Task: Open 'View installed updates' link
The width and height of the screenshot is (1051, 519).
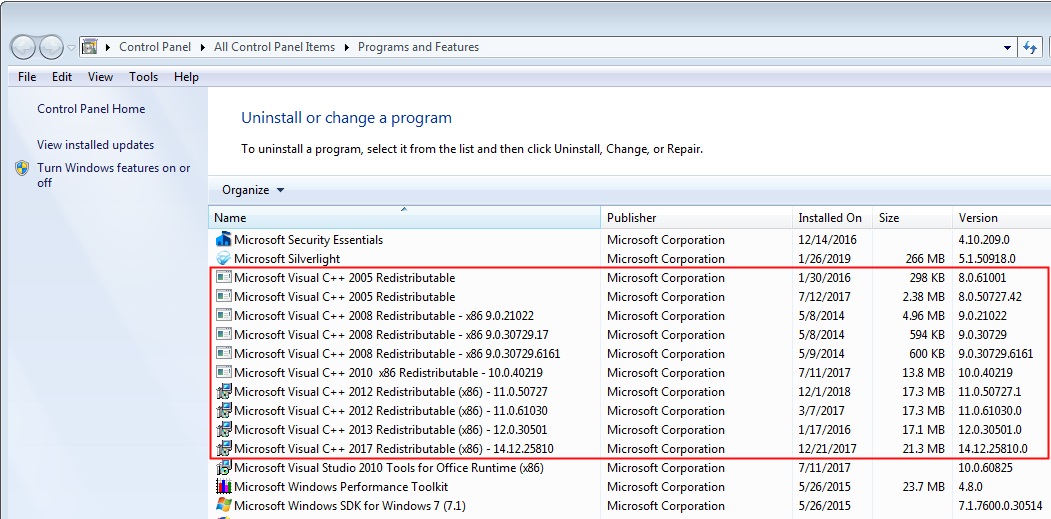Action: pos(95,145)
